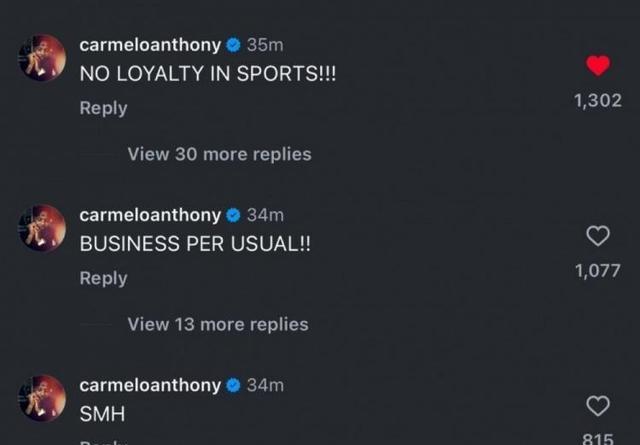Unlike the "NO LOYALTY IN SPORTS!!!" comment

tap(598, 66)
